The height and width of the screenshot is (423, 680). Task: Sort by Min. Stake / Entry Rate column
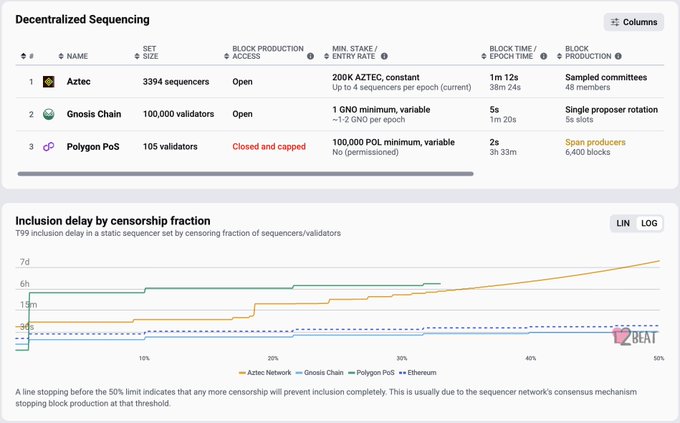(x=327, y=56)
